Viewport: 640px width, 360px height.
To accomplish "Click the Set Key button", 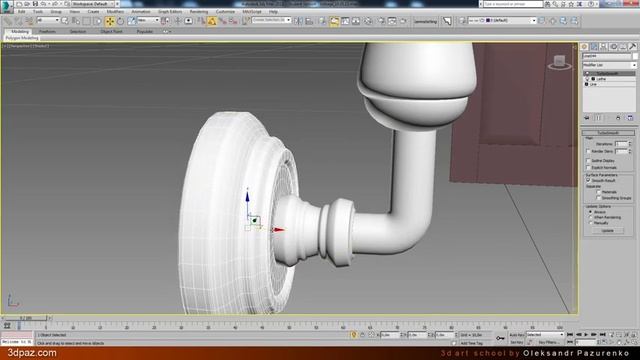I will tap(516, 342).
